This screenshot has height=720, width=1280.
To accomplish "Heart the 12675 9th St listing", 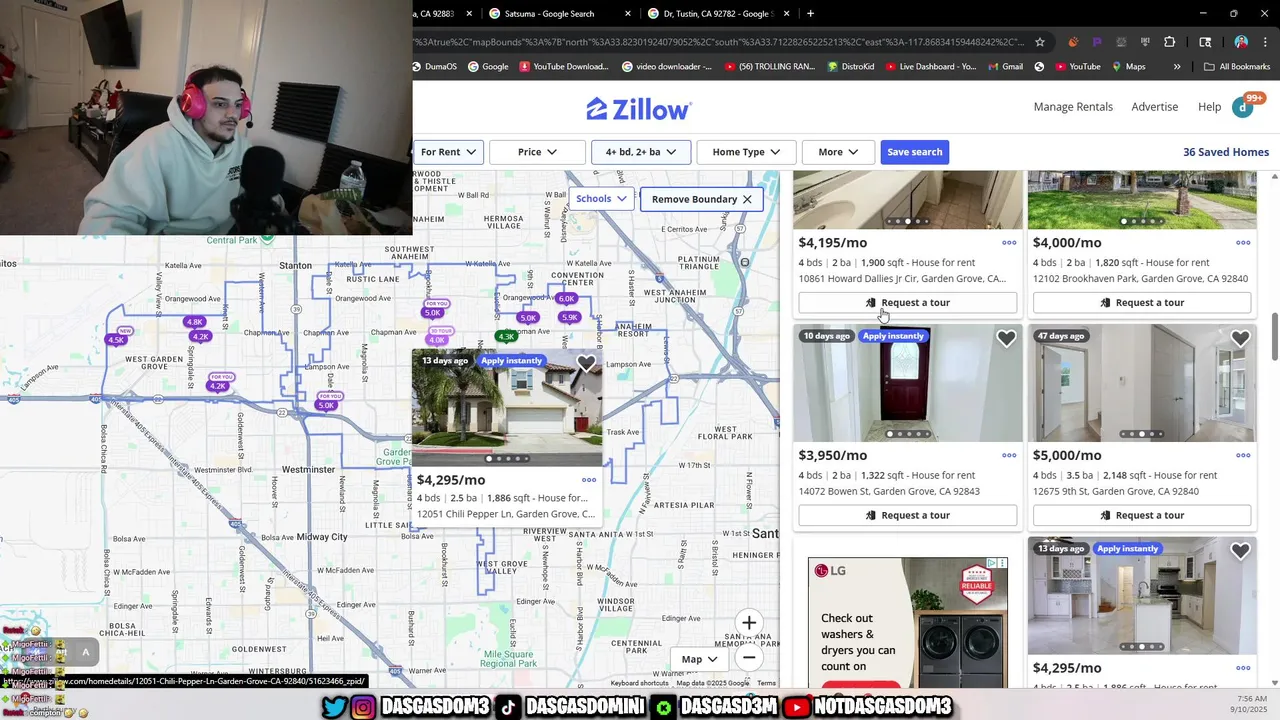I will pyautogui.click(x=1240, y=339).
